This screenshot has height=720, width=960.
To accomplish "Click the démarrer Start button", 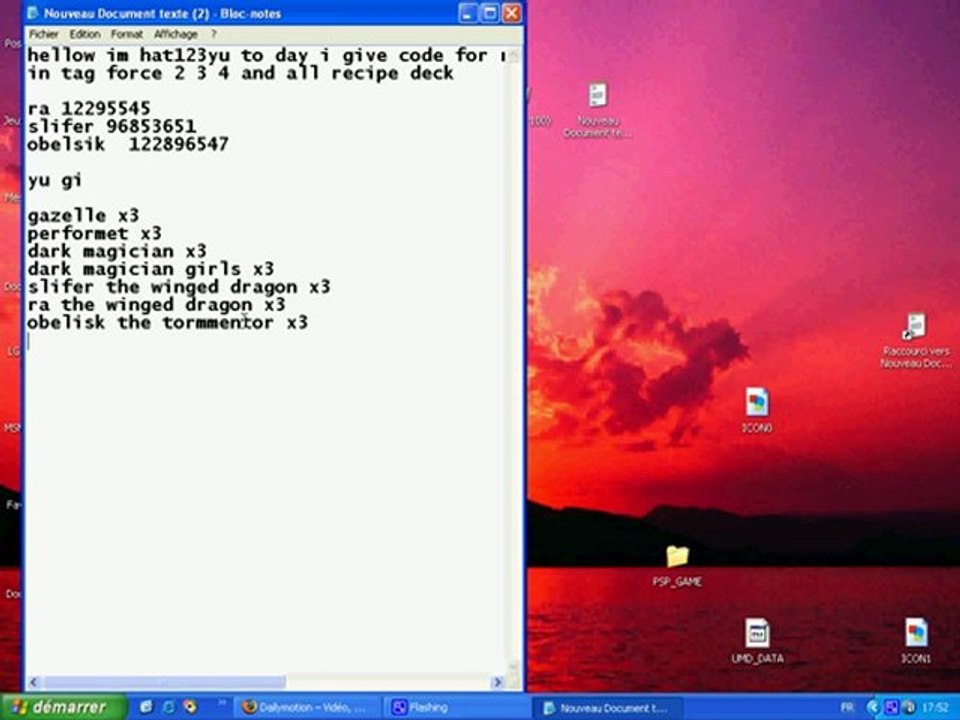I will tap(62, 707).
